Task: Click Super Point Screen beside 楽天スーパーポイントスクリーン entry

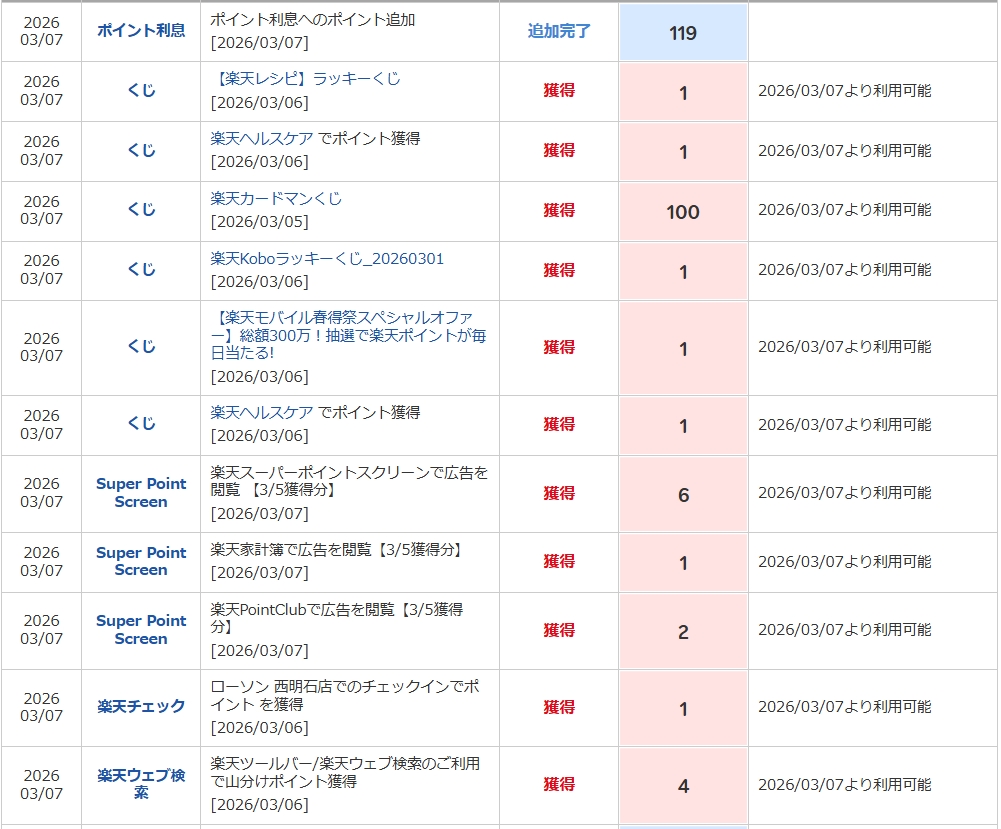Action: tap(141, 492)
